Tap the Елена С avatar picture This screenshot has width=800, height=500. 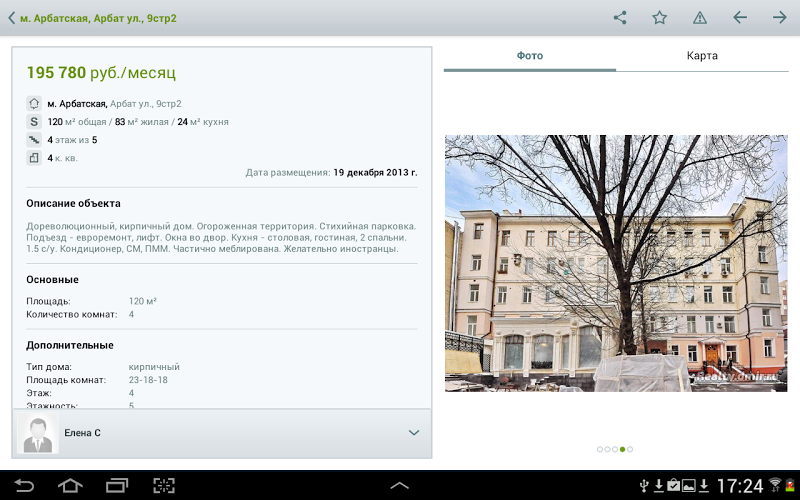[38, 433]
